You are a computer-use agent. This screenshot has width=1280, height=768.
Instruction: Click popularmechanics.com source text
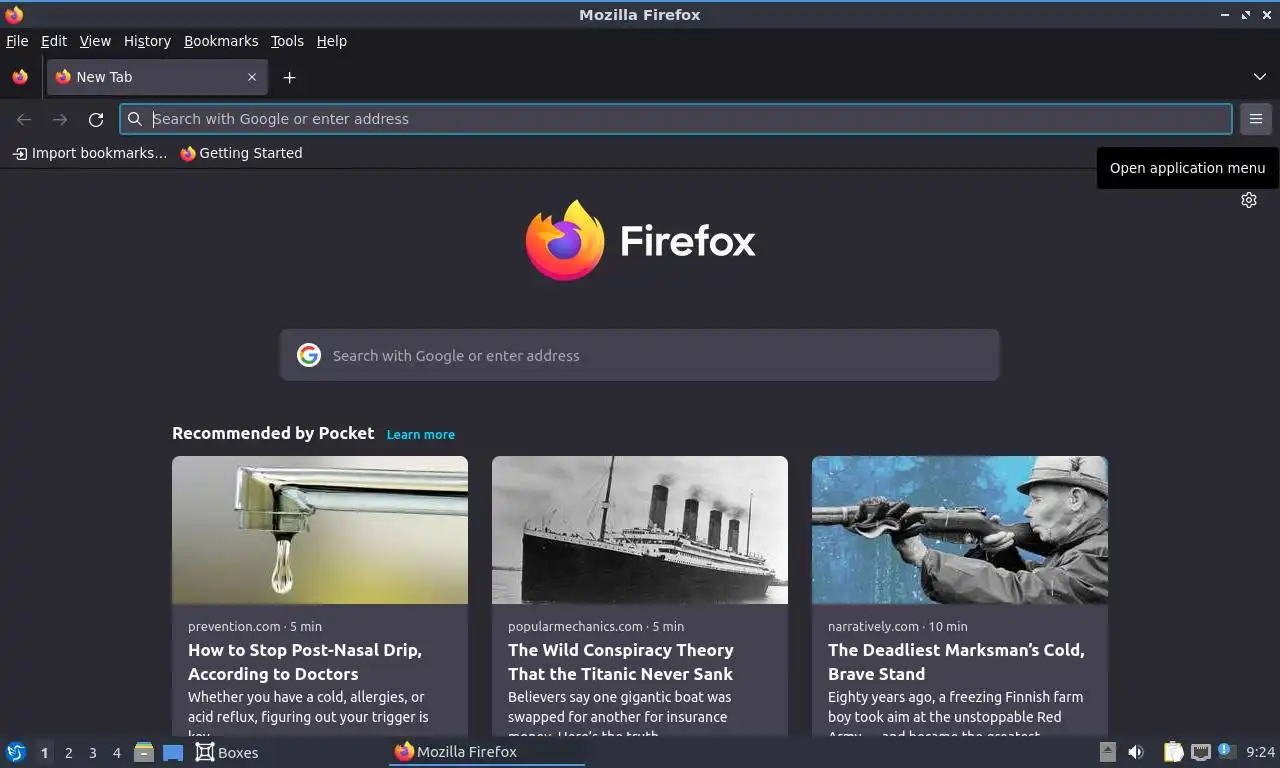[575, 626]
